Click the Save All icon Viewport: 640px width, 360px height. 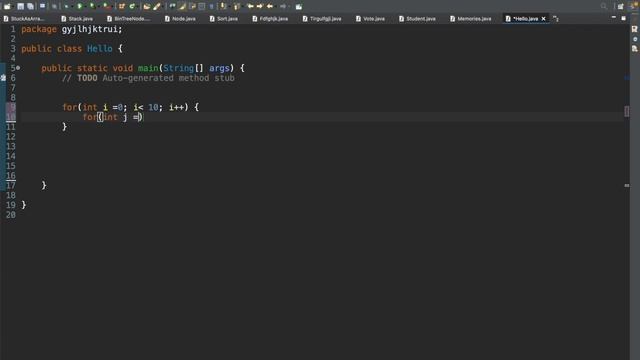30,6
